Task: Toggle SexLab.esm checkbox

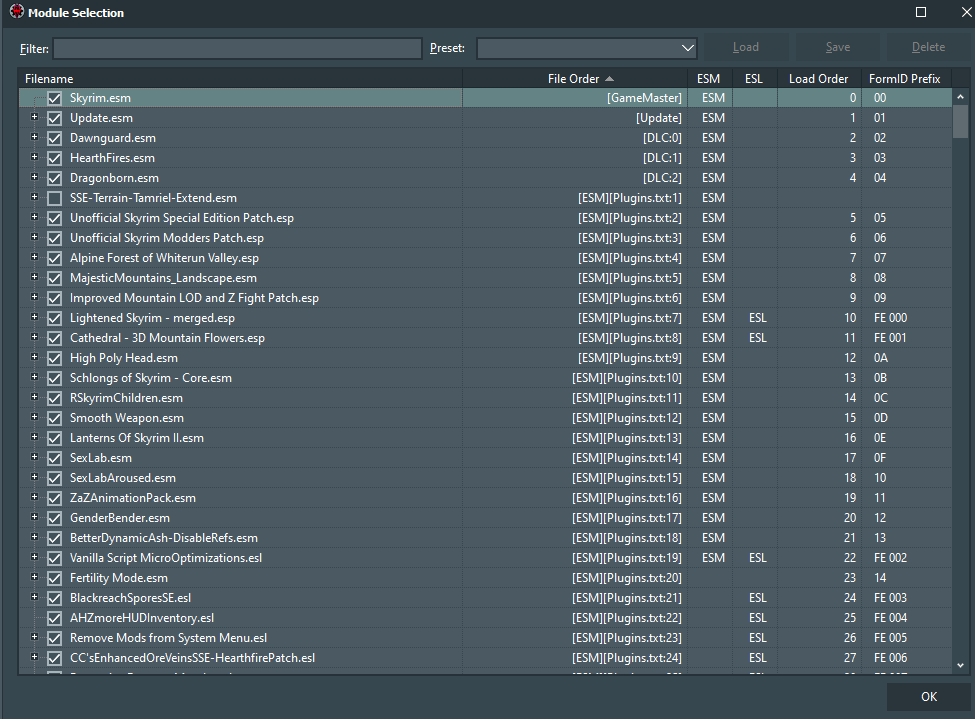Action: 55,458
